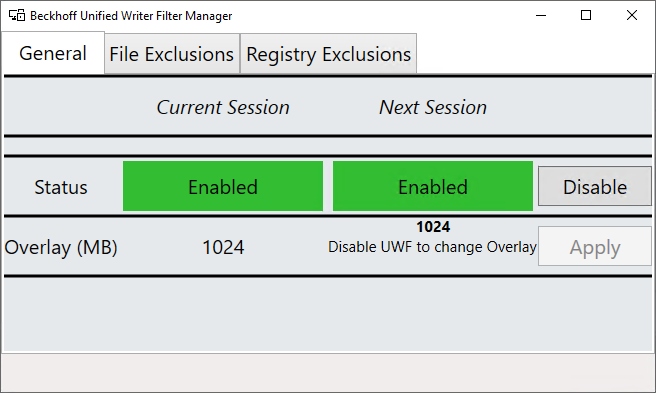Click the Status row label
Image resolution: width=656 pixels, height=393 pixels.
(61, 187)
